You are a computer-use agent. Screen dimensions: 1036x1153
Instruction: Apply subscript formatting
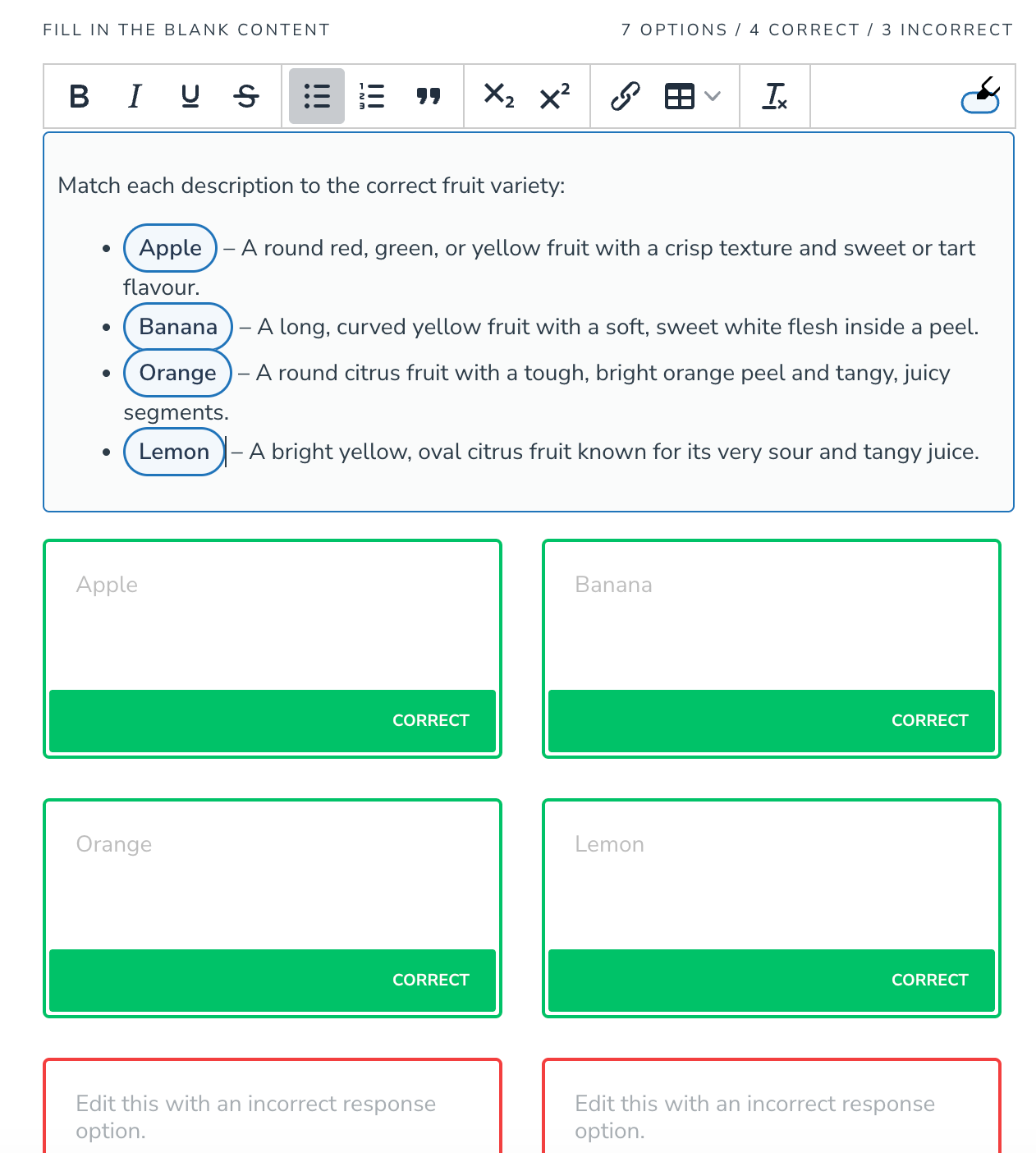pyautogui.click(x=499, y=96)
